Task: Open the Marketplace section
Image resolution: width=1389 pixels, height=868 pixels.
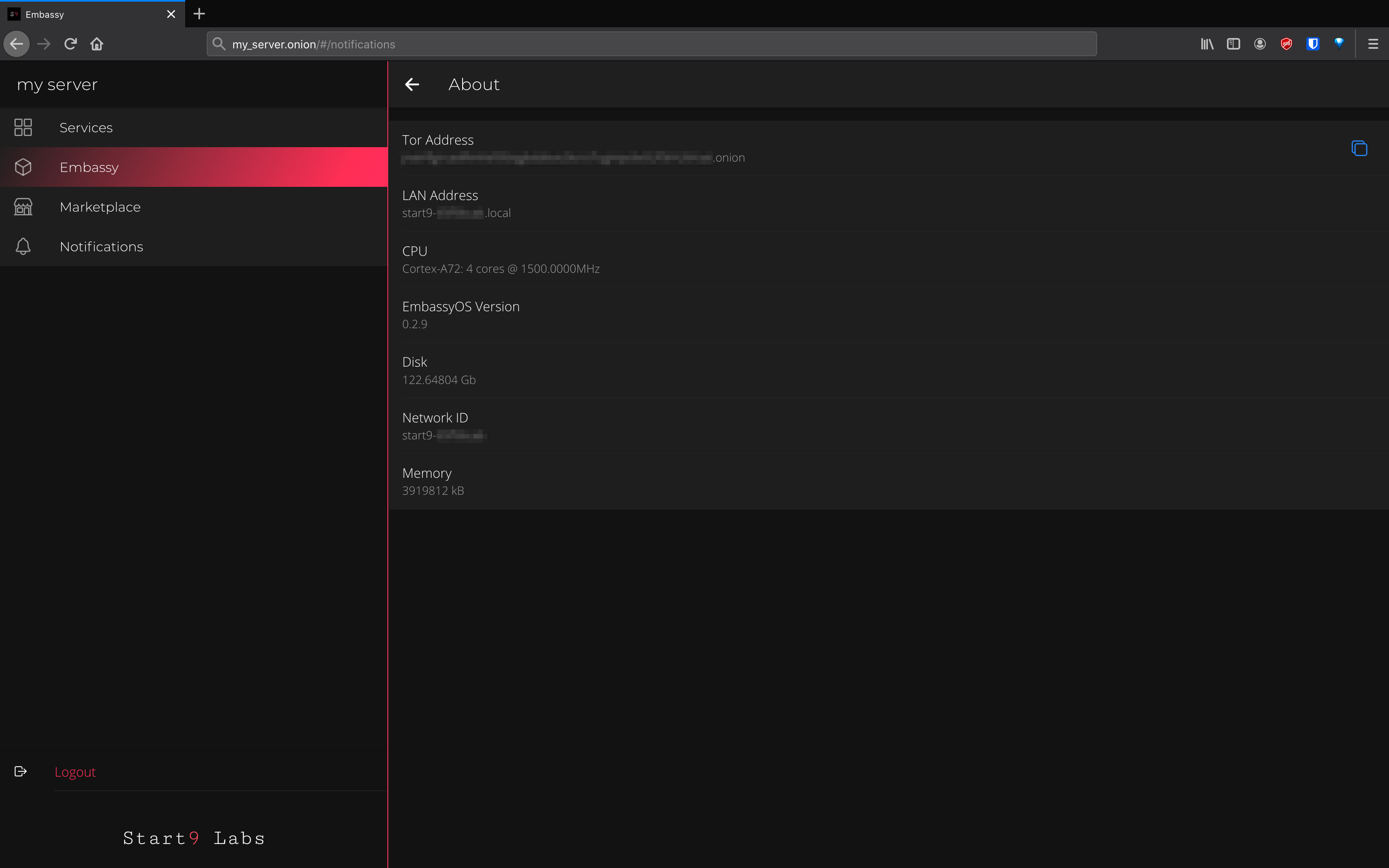Action: (100, 207)
